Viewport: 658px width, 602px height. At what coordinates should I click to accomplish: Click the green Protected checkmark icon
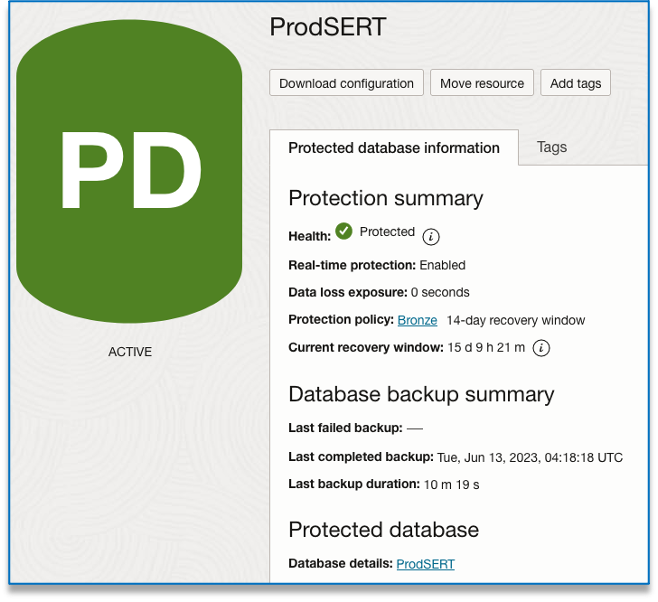tap(344, 231)
